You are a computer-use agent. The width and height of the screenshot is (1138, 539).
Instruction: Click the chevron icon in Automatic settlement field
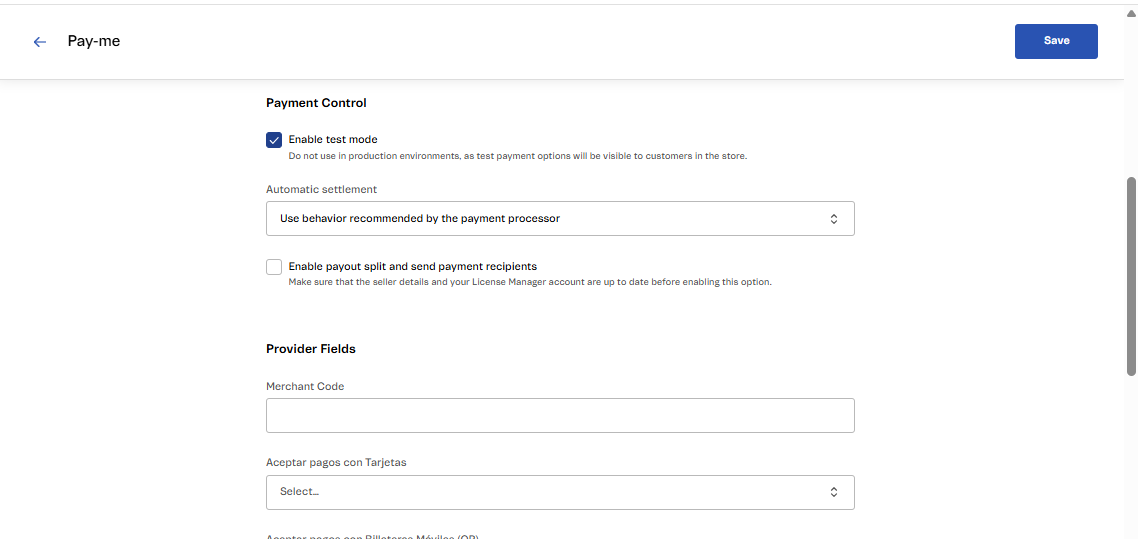(x=834, y=219)
